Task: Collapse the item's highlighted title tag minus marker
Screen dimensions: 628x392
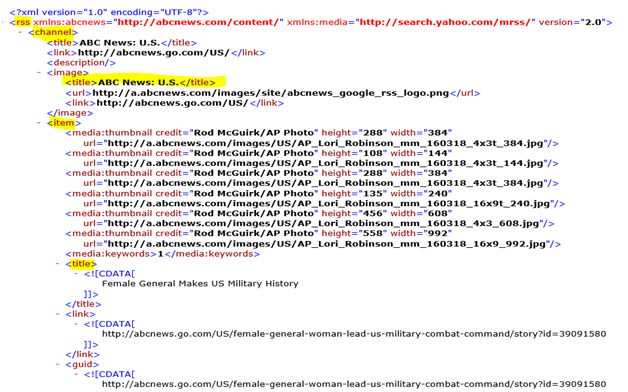Action: click(x=58, y=263)
